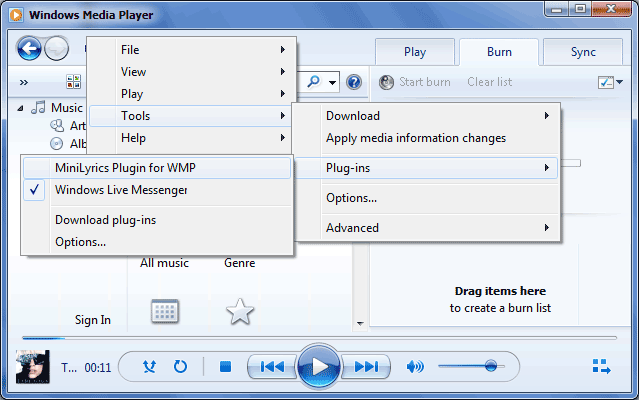Choose Apply media information changes

426,138
